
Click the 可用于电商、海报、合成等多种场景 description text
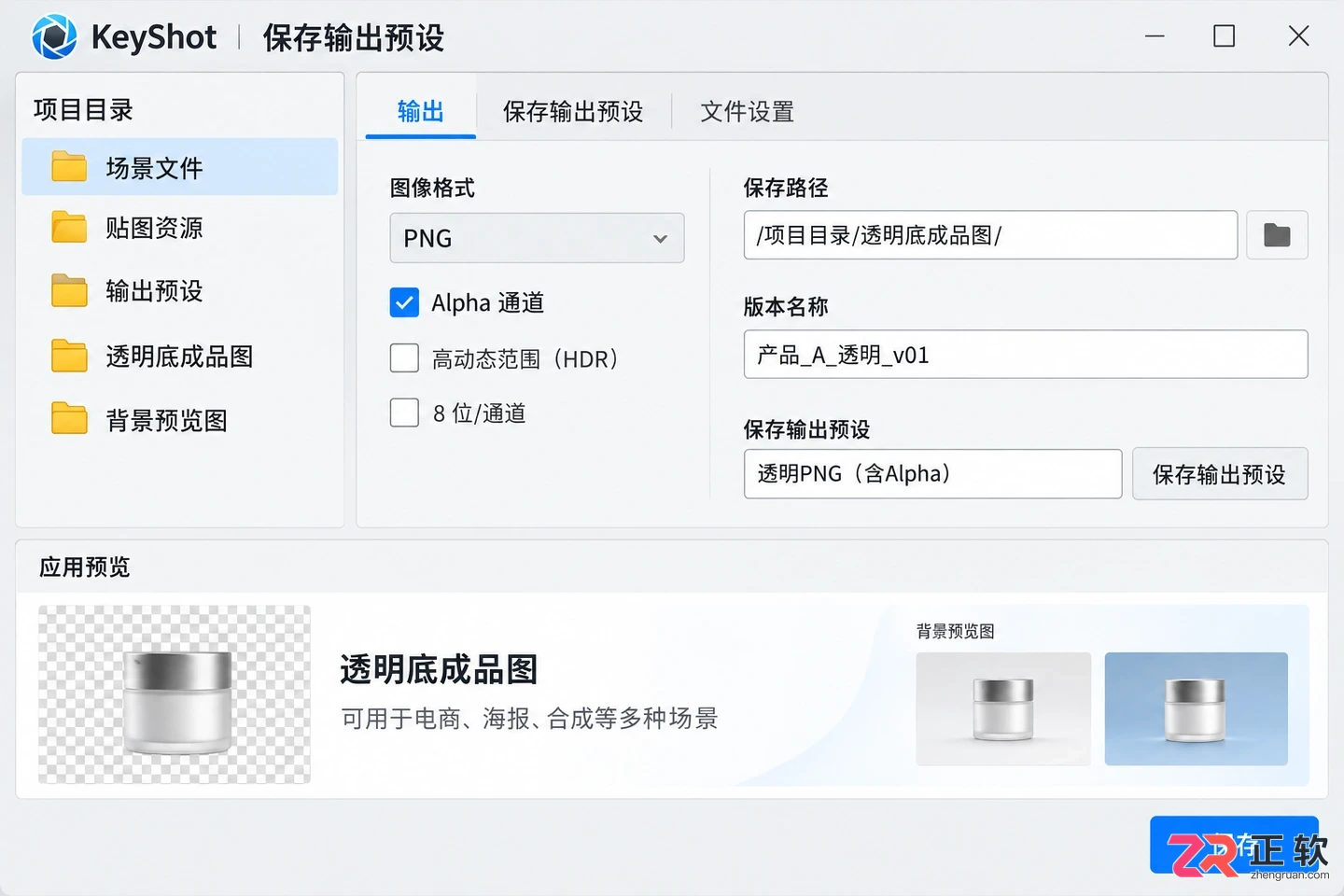click(x=529, y=718)
